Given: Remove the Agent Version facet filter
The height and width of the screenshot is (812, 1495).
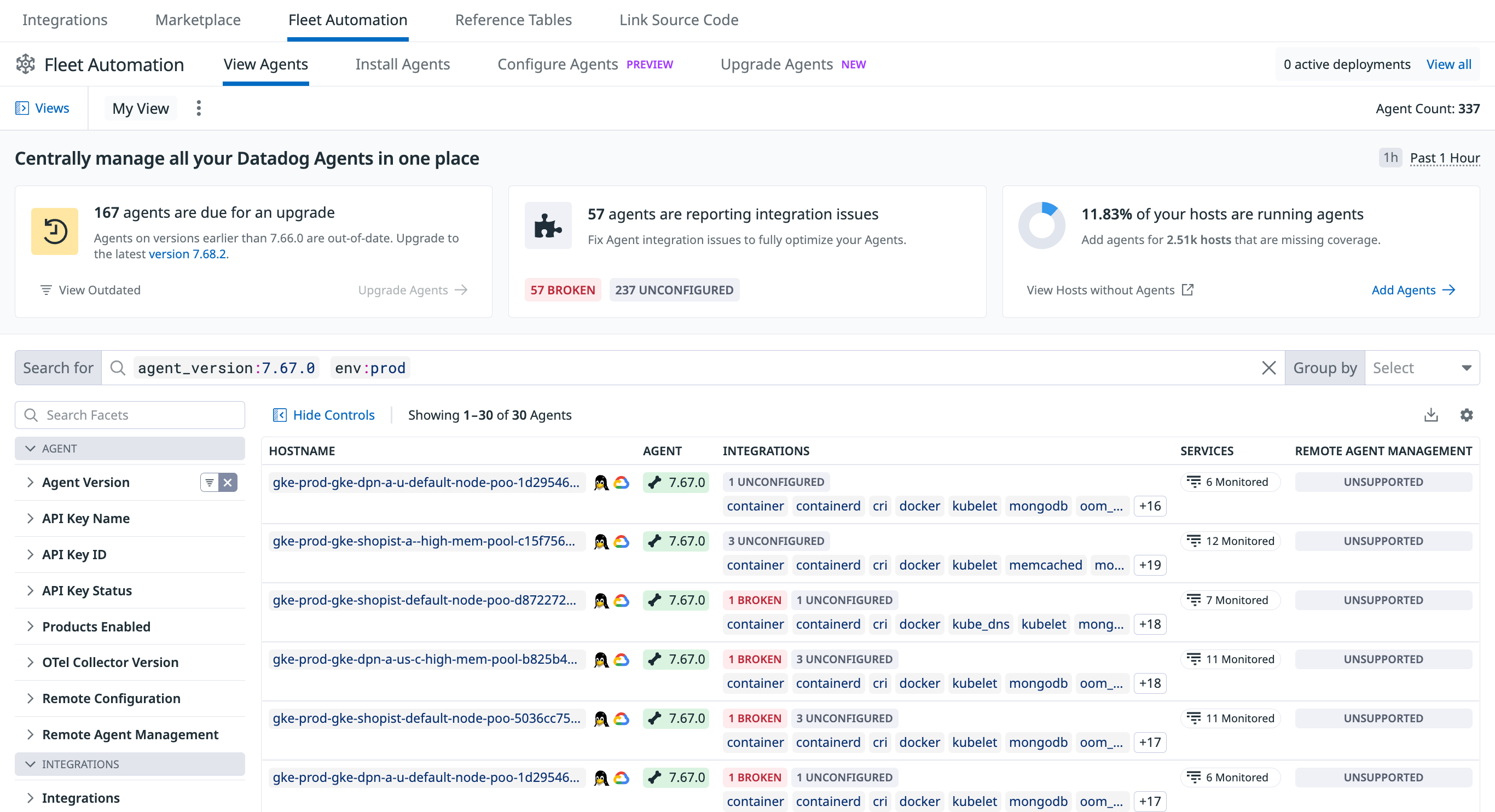Looking at the screenshot, I should click(x=228, y=482).
